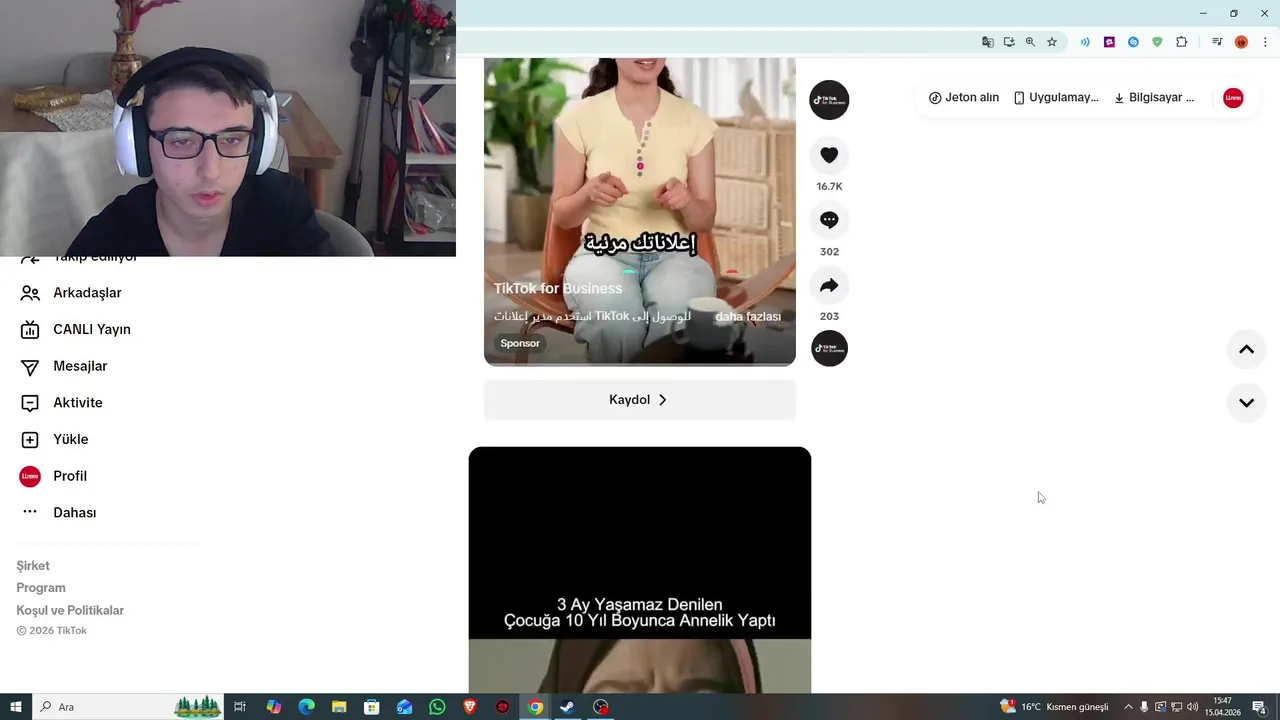Image resolution: width=1280 pixels, height=720 pixels.
Task: Expand caption with daha fazlası
Action: (x=748, y=317)
